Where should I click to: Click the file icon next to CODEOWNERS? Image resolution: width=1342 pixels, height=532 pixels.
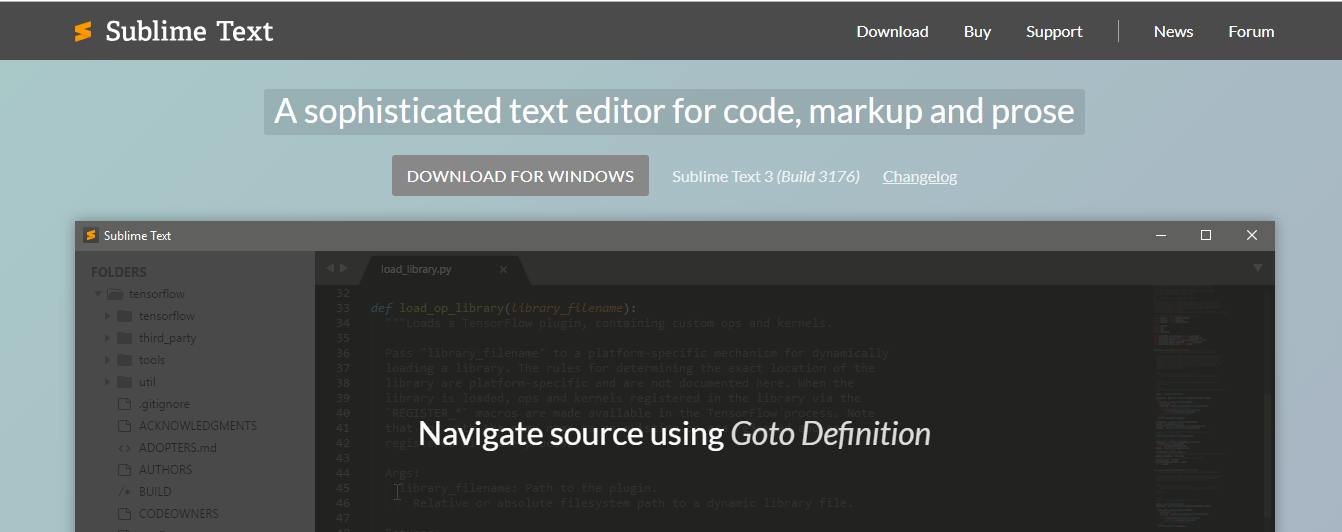pos(124,514)
